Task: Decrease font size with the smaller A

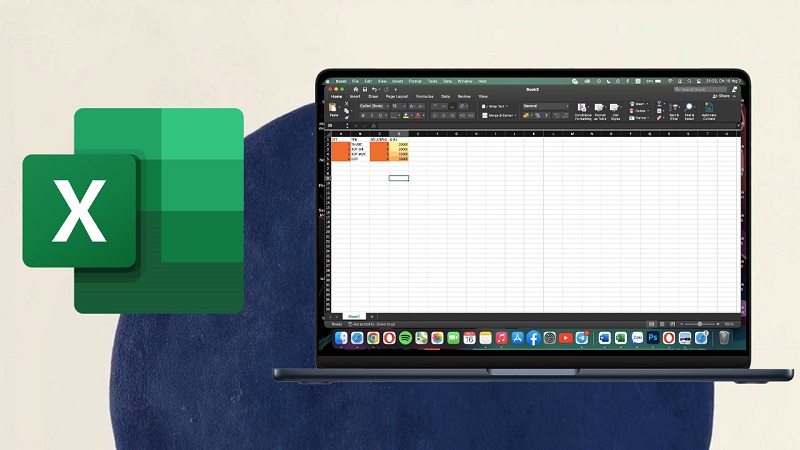Action: coord(421,106)
